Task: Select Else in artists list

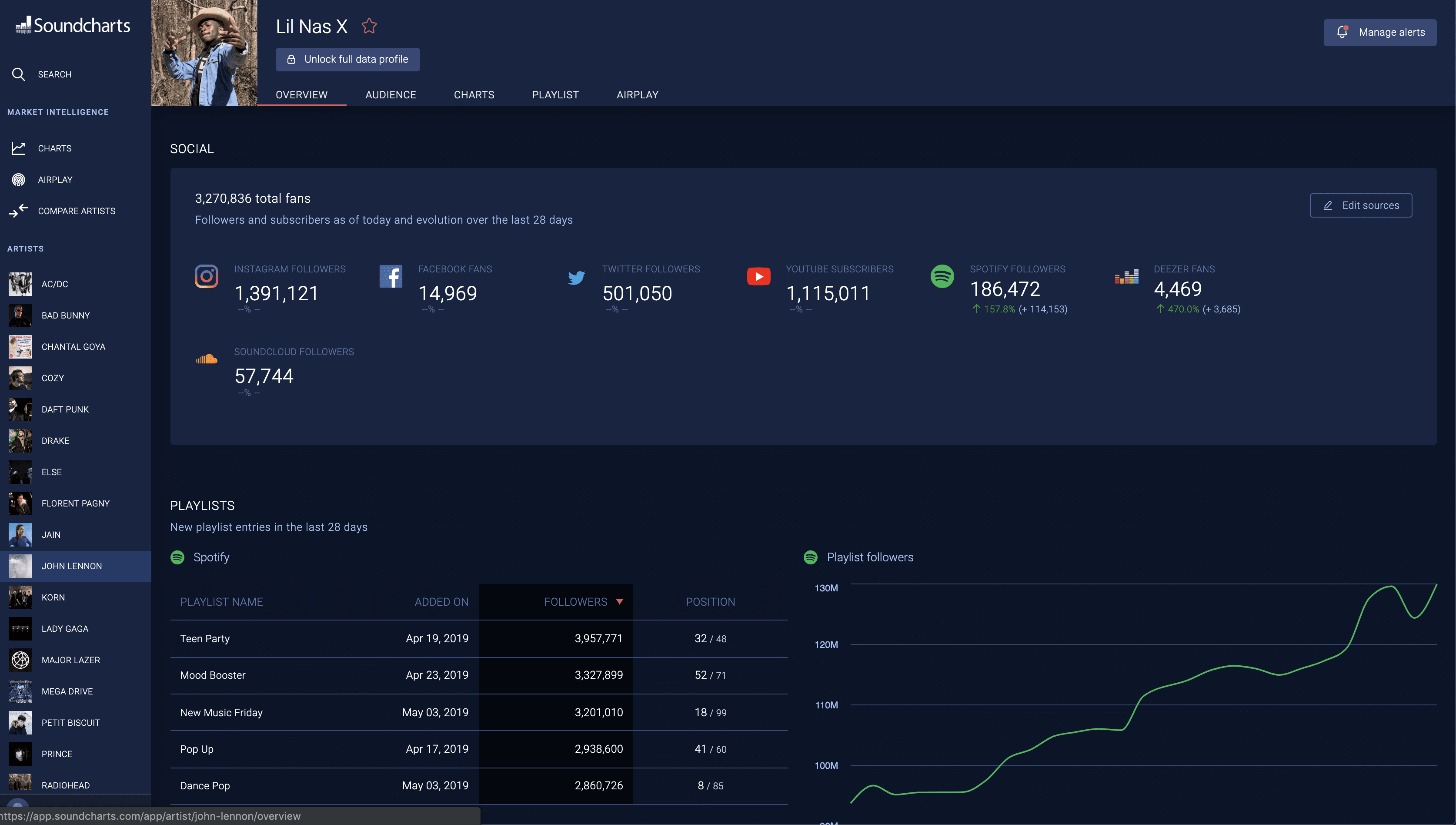Action: tap(75, 472)
